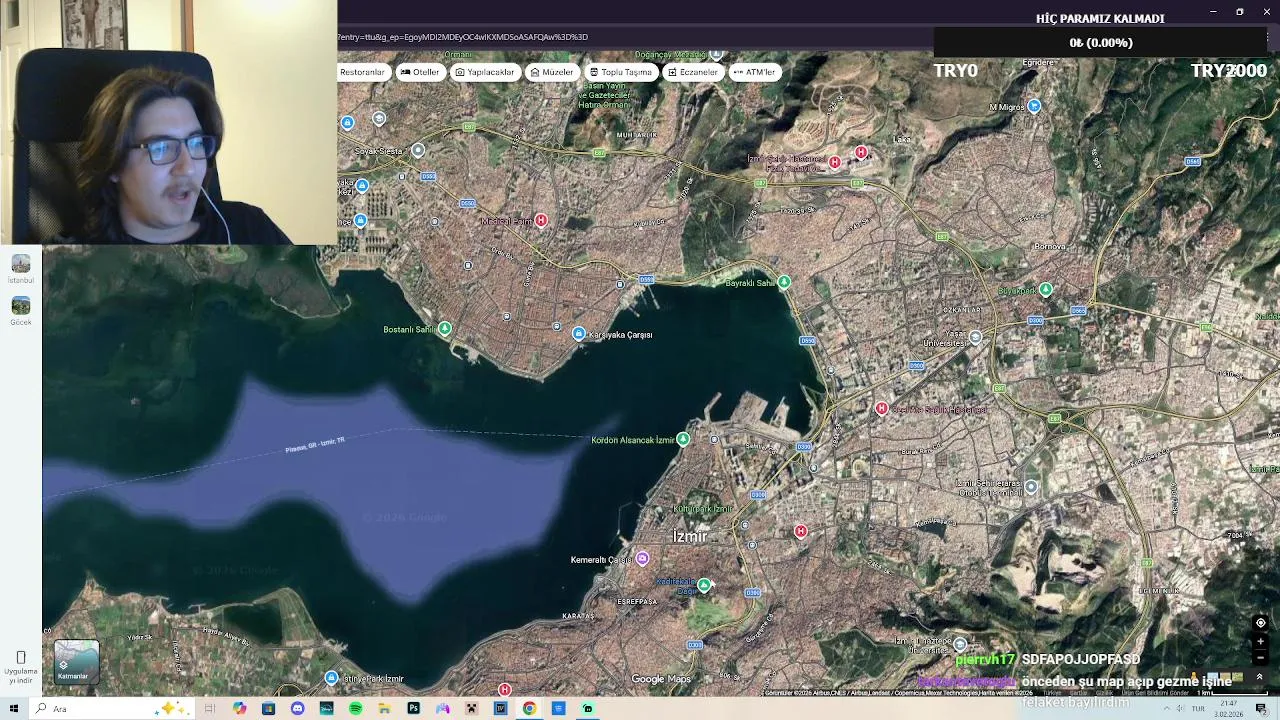Image resolution: width=1280 pixels, height=720 pixels.
Task: Center map on your location
Action: (1260, 623)
